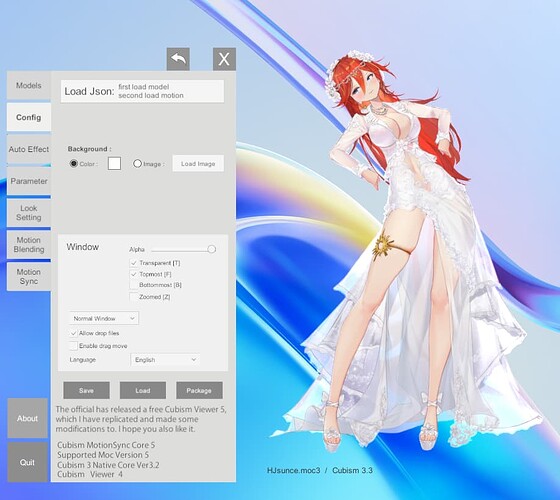Go to the Motion Sync tab
The image size is (560, 500).
pyautogui.click(x=29, y=276)
